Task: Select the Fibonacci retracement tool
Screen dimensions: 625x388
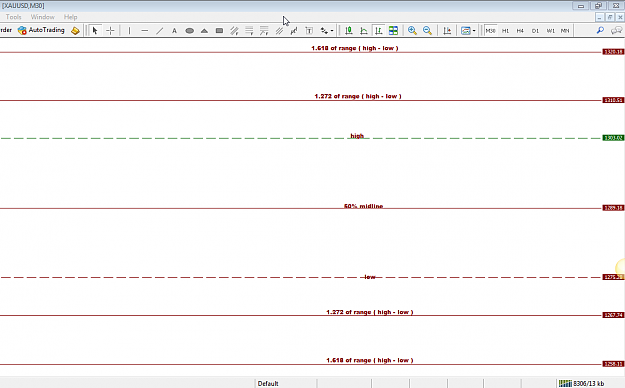Action: tap(249, 31)
